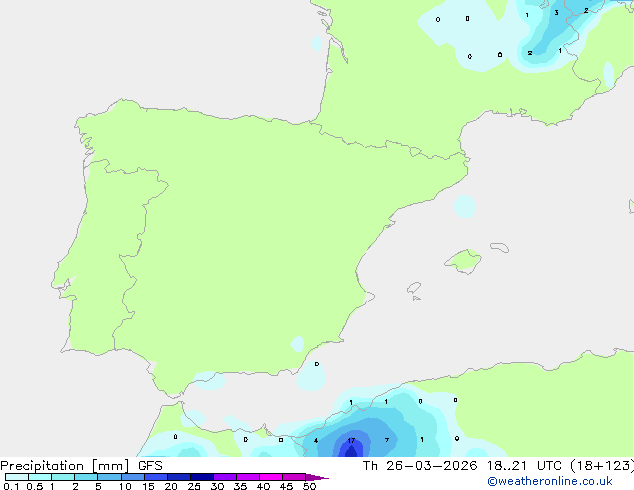Viewport: 634px width, 490px height.
Task: Click the '(18+123)' forecast offset text
Action: coord(602,466)
